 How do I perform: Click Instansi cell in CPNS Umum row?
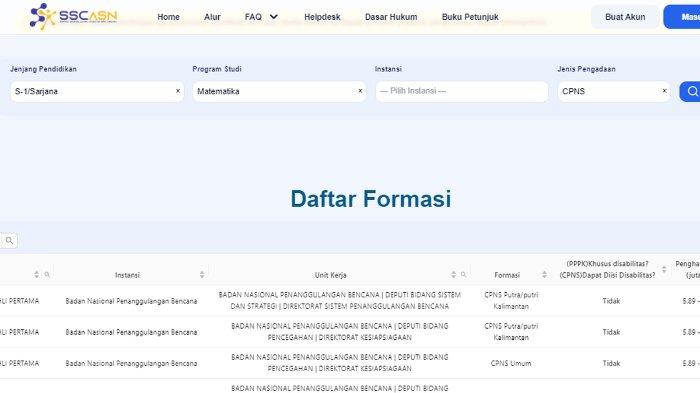131,364
